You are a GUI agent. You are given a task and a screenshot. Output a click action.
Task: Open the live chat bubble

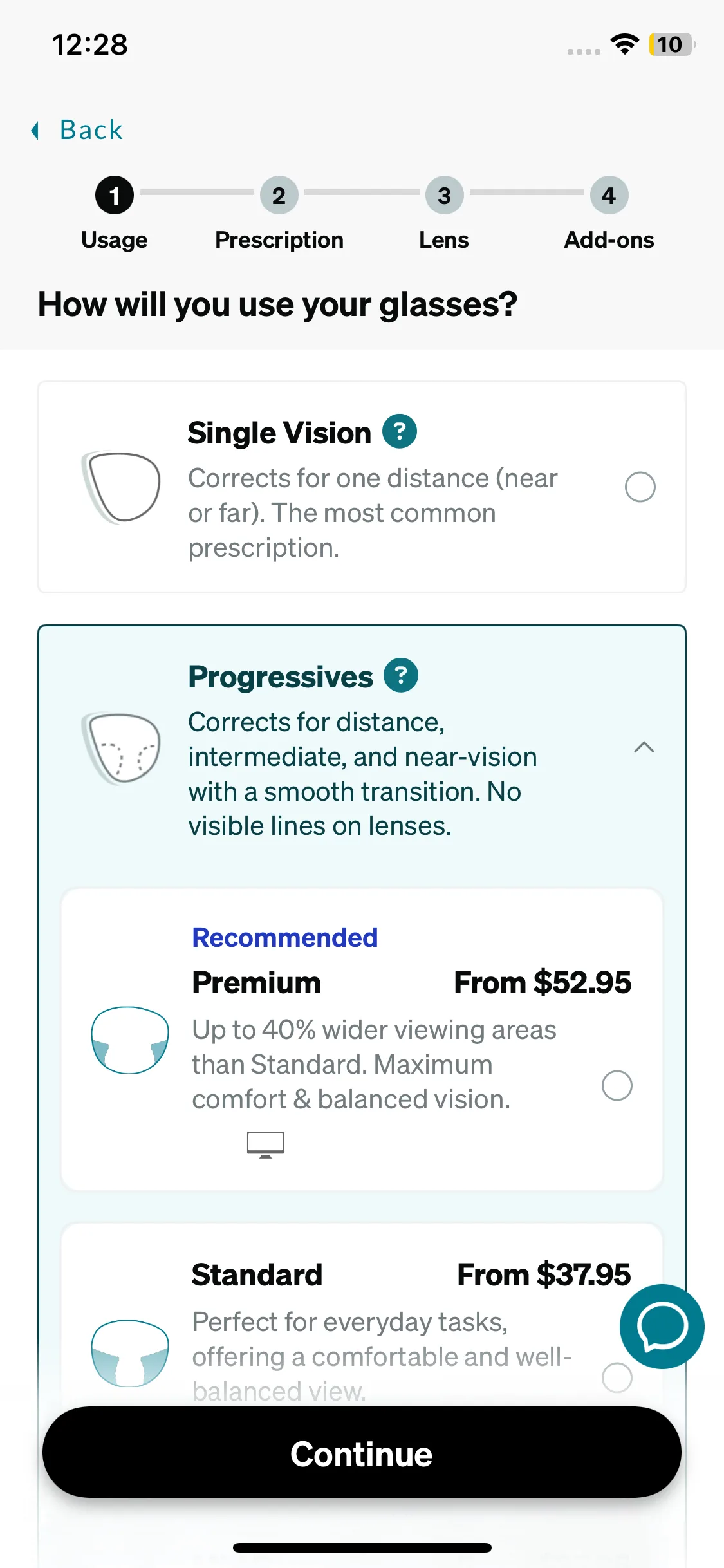point(662,1326)
